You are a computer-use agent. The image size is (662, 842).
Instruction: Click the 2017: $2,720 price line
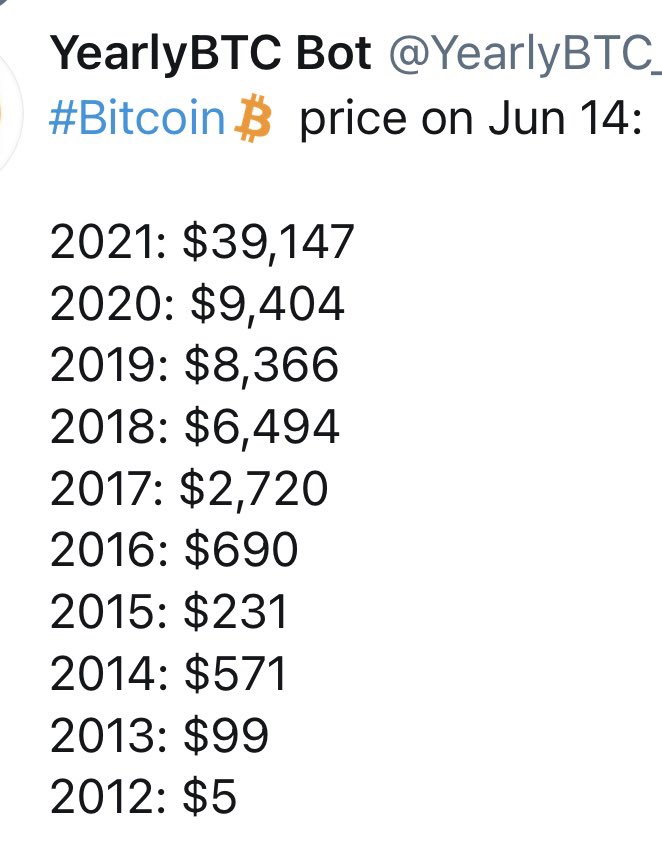click(x=189, y=489)
